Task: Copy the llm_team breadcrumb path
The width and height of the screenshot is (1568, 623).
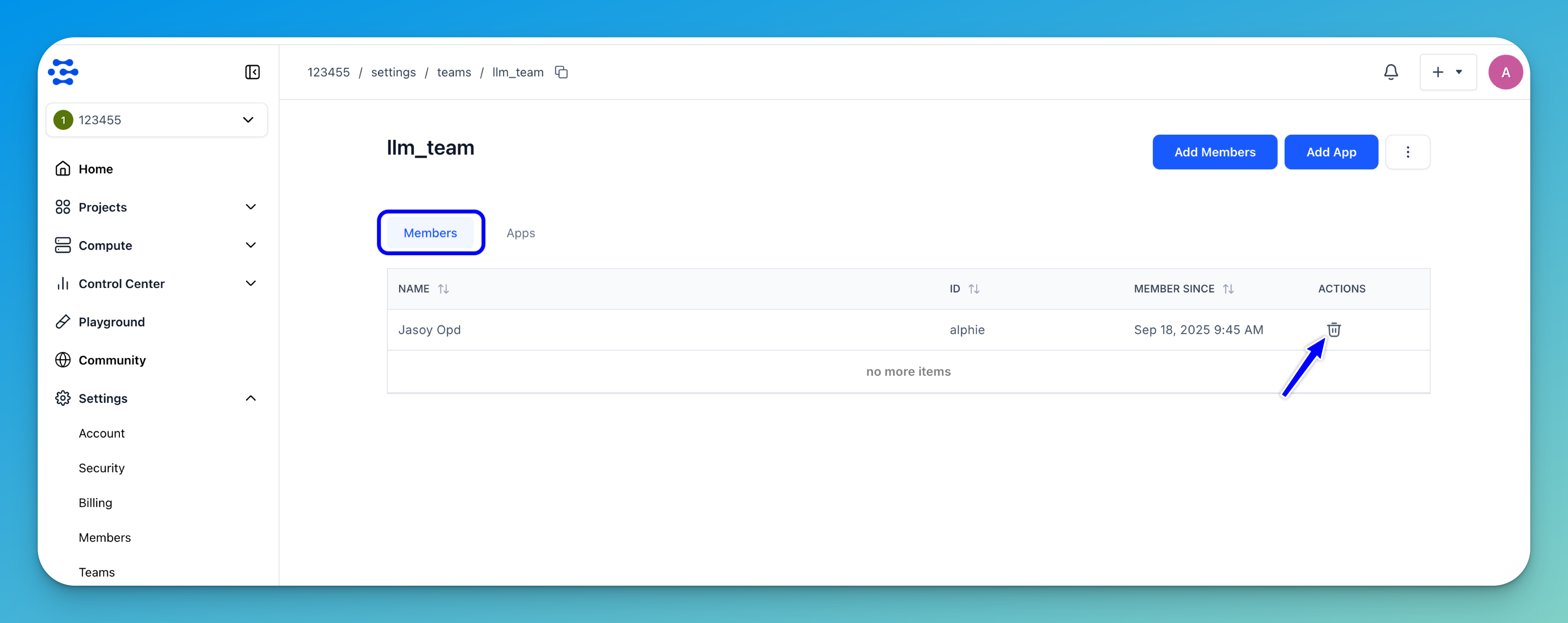Action: point(561,72)
